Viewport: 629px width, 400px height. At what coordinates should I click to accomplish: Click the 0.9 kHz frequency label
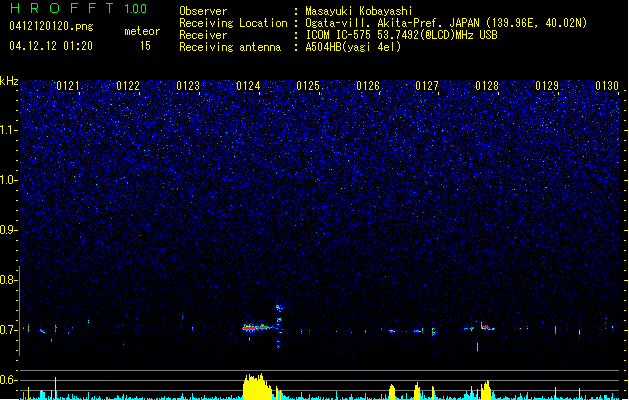(8, 230)
